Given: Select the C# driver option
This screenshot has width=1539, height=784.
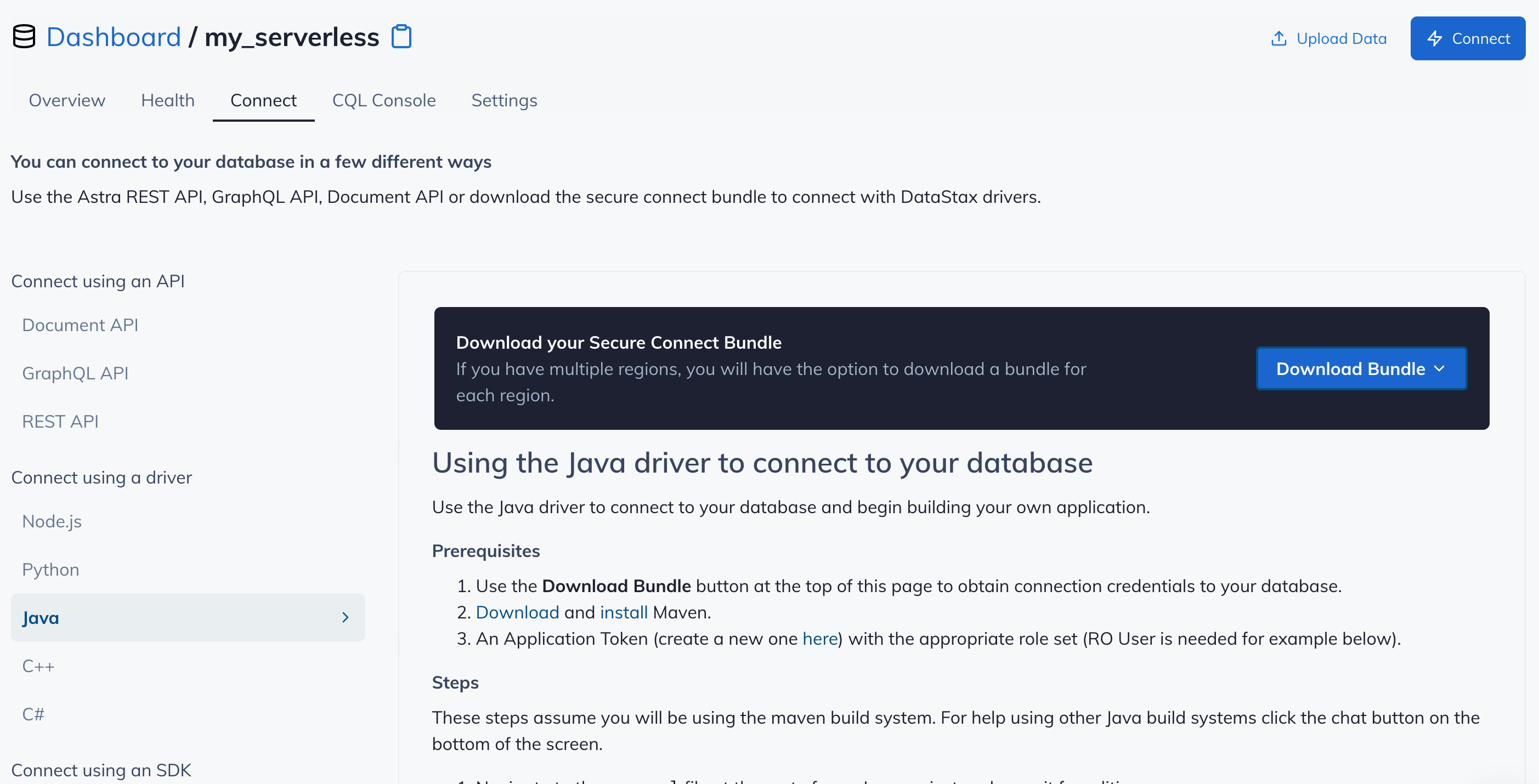Looking at the screenshot, I should coord(33,714).
